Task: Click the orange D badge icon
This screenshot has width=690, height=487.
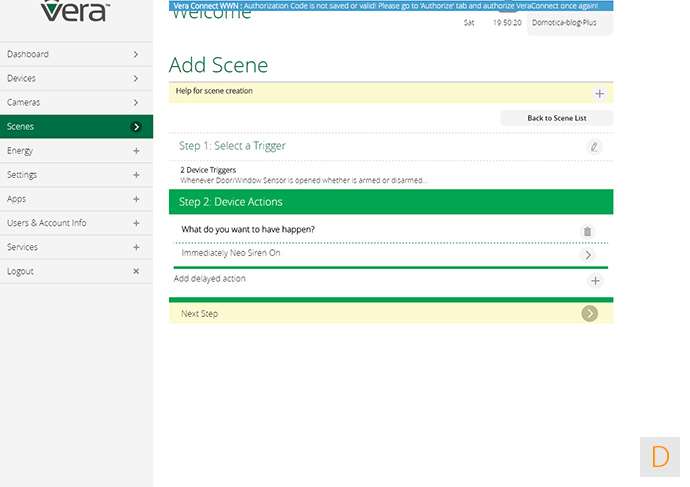Action: coord(660,457)
